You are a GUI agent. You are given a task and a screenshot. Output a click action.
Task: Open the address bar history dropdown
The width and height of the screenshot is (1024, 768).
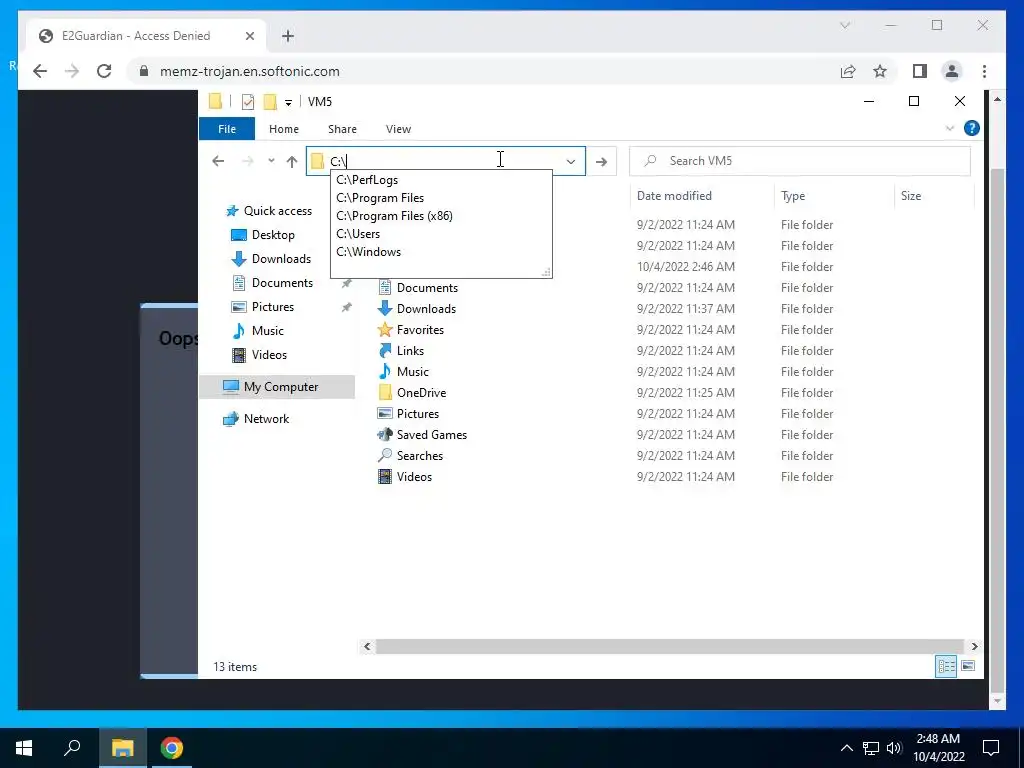571,161
